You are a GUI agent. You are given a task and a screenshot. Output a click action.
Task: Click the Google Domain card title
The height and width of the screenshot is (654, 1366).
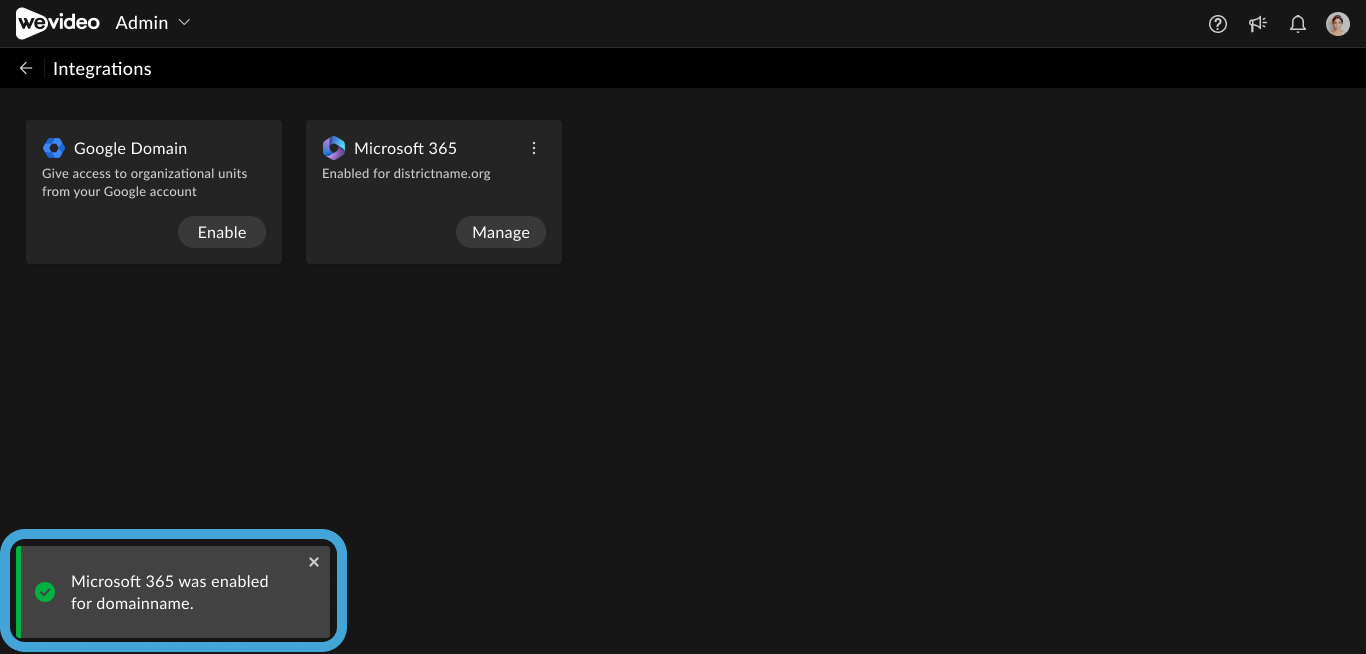[130, 148]
